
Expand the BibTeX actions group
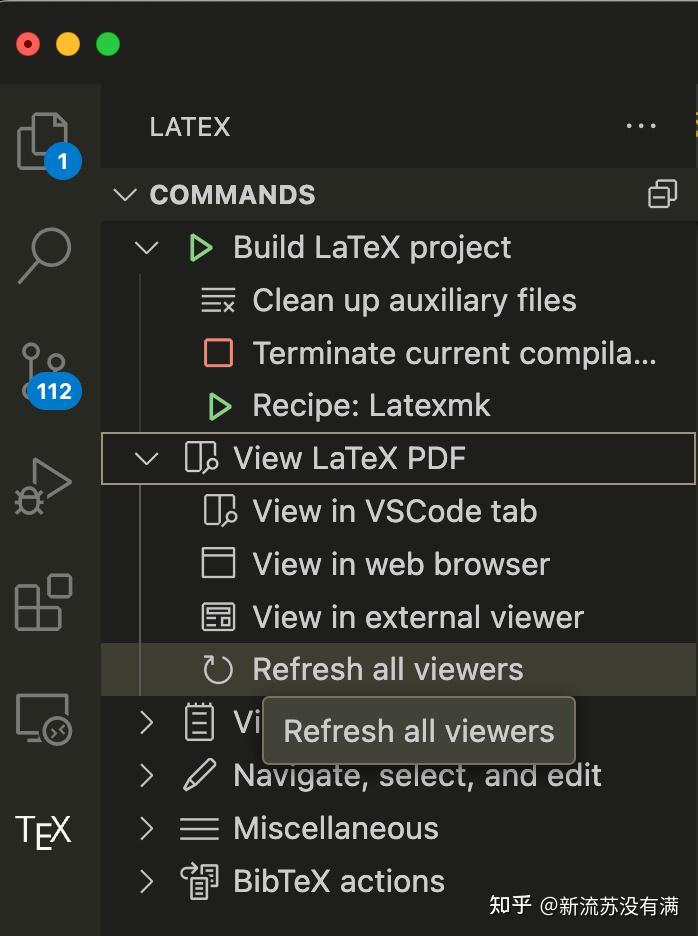(147, 881)
